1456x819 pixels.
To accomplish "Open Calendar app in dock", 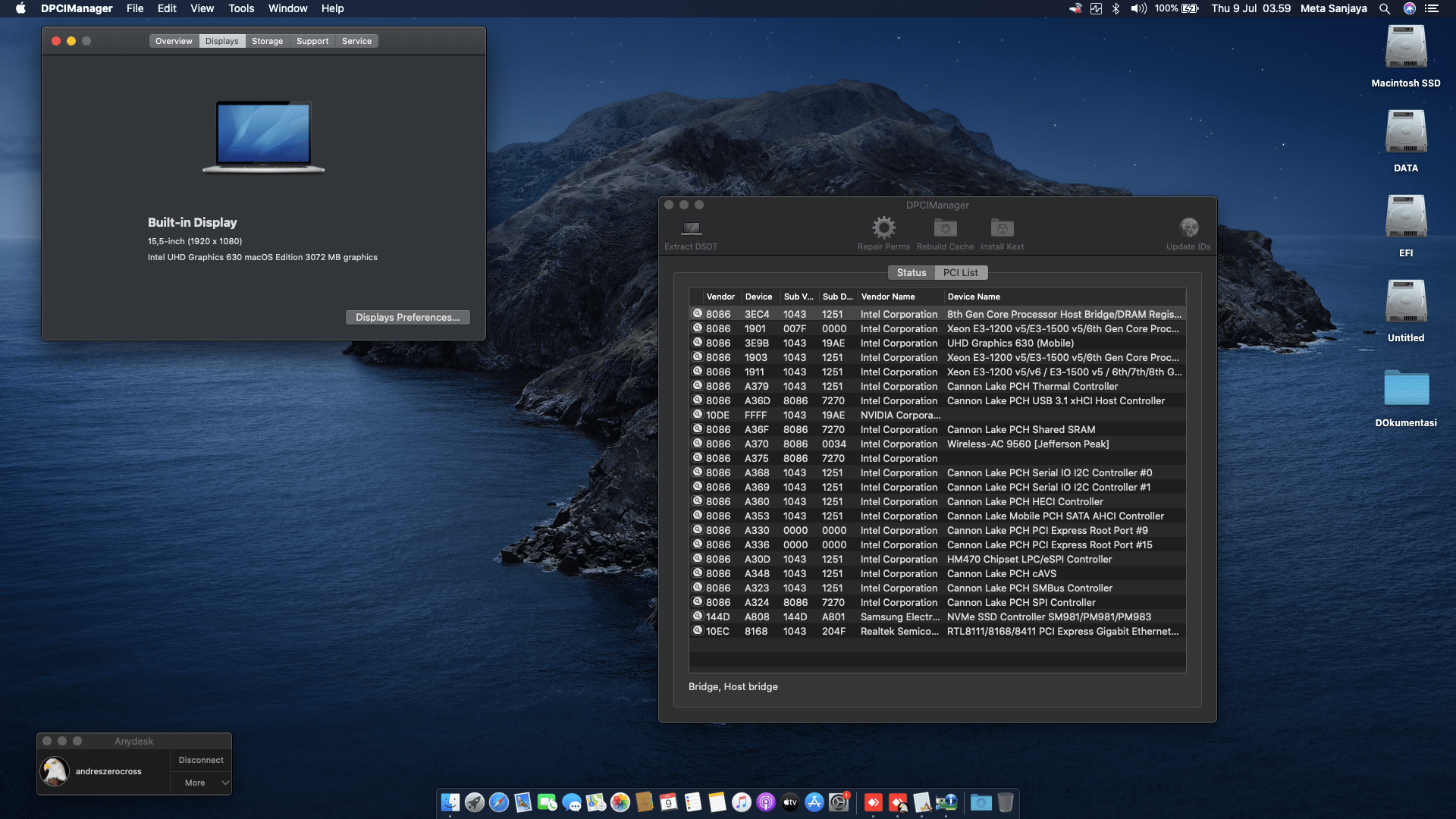I will 669,802.
